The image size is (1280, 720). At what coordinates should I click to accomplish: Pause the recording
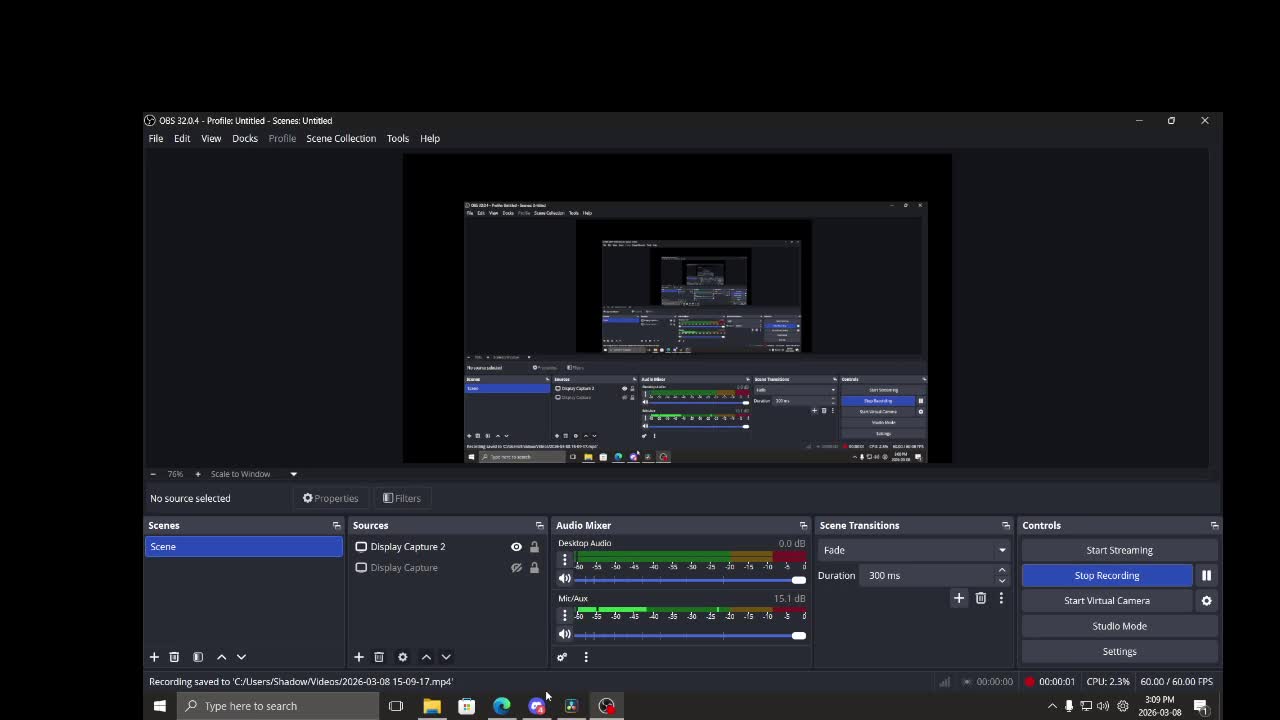point(1206,575)
